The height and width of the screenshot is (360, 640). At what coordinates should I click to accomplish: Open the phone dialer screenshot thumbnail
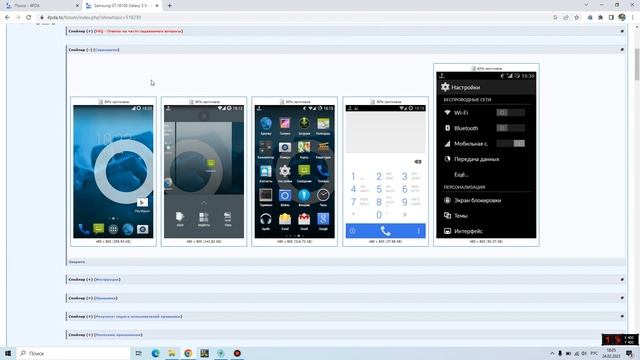coord(385,171)
